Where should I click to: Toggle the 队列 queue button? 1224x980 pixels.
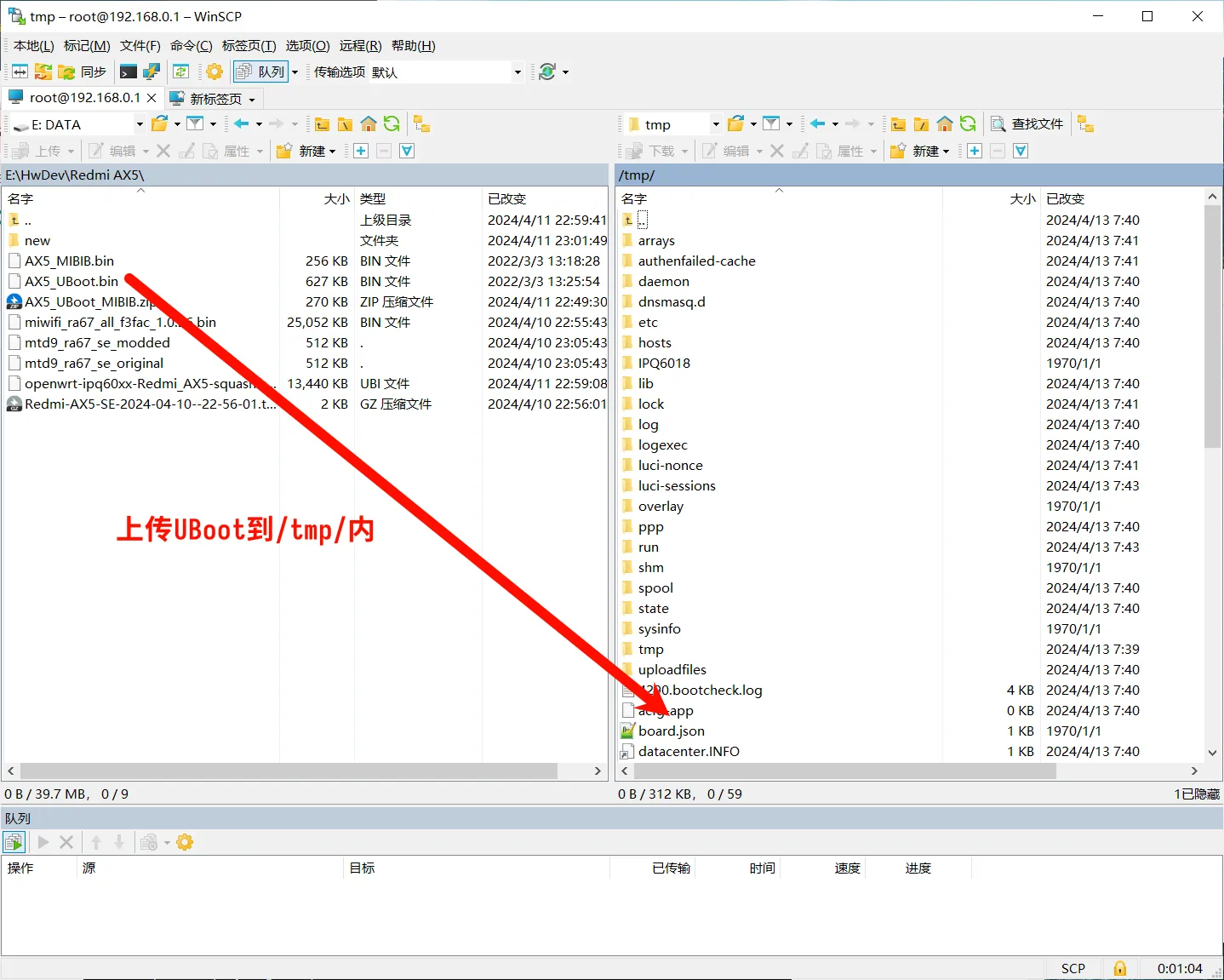260,72
